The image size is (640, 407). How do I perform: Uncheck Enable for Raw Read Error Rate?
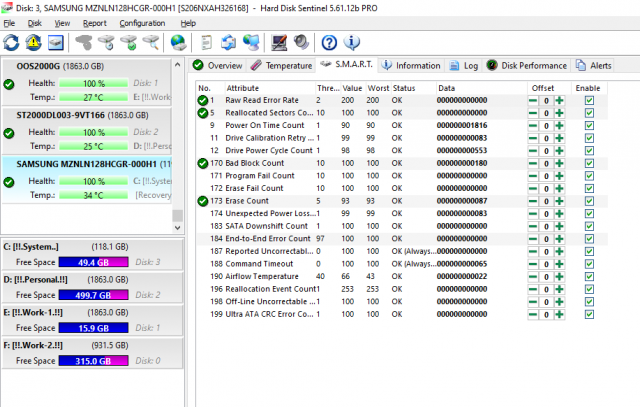[x=589, y=101]
